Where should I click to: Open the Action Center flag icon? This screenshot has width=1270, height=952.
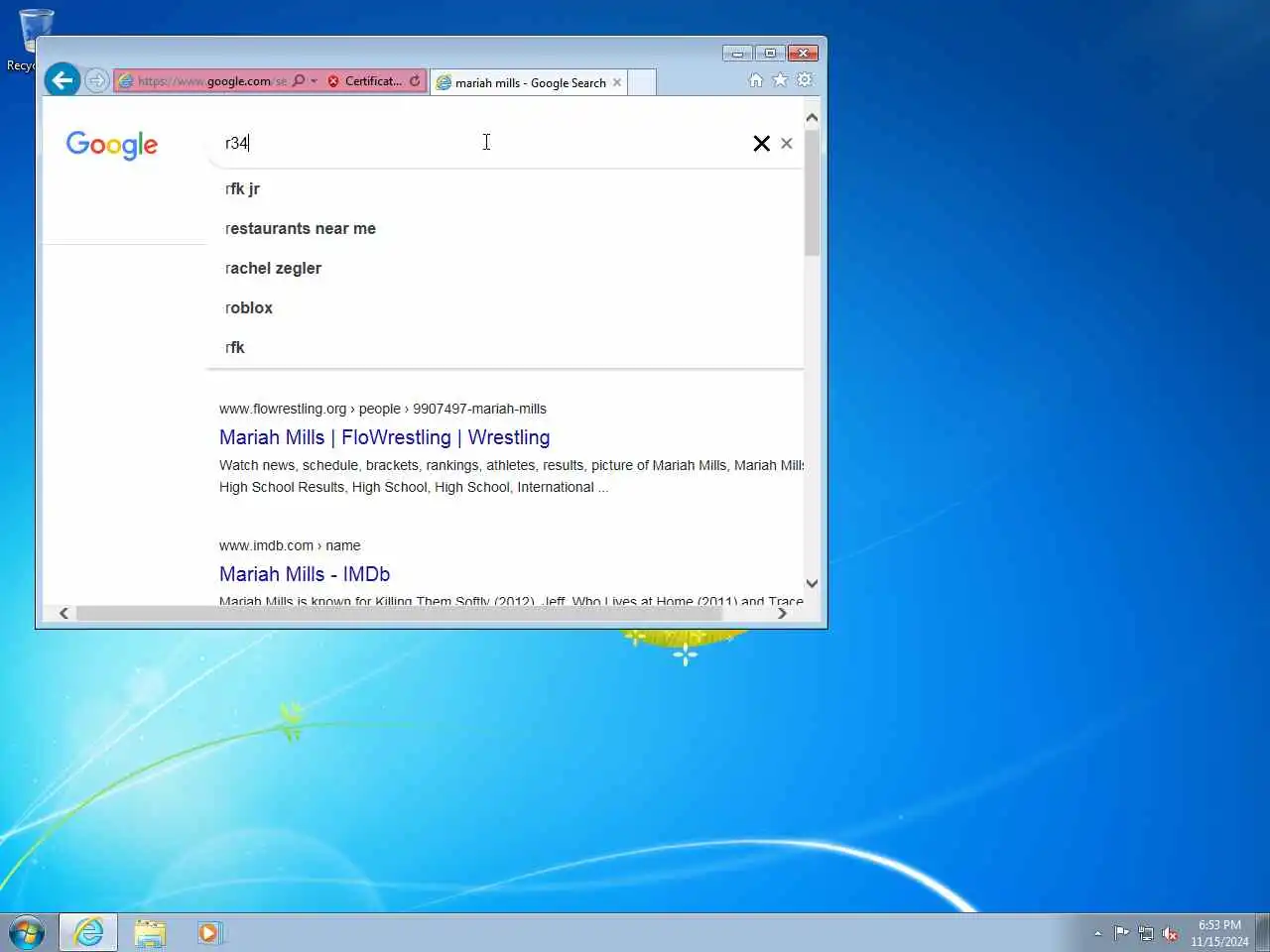click(x=1121, y=933)
